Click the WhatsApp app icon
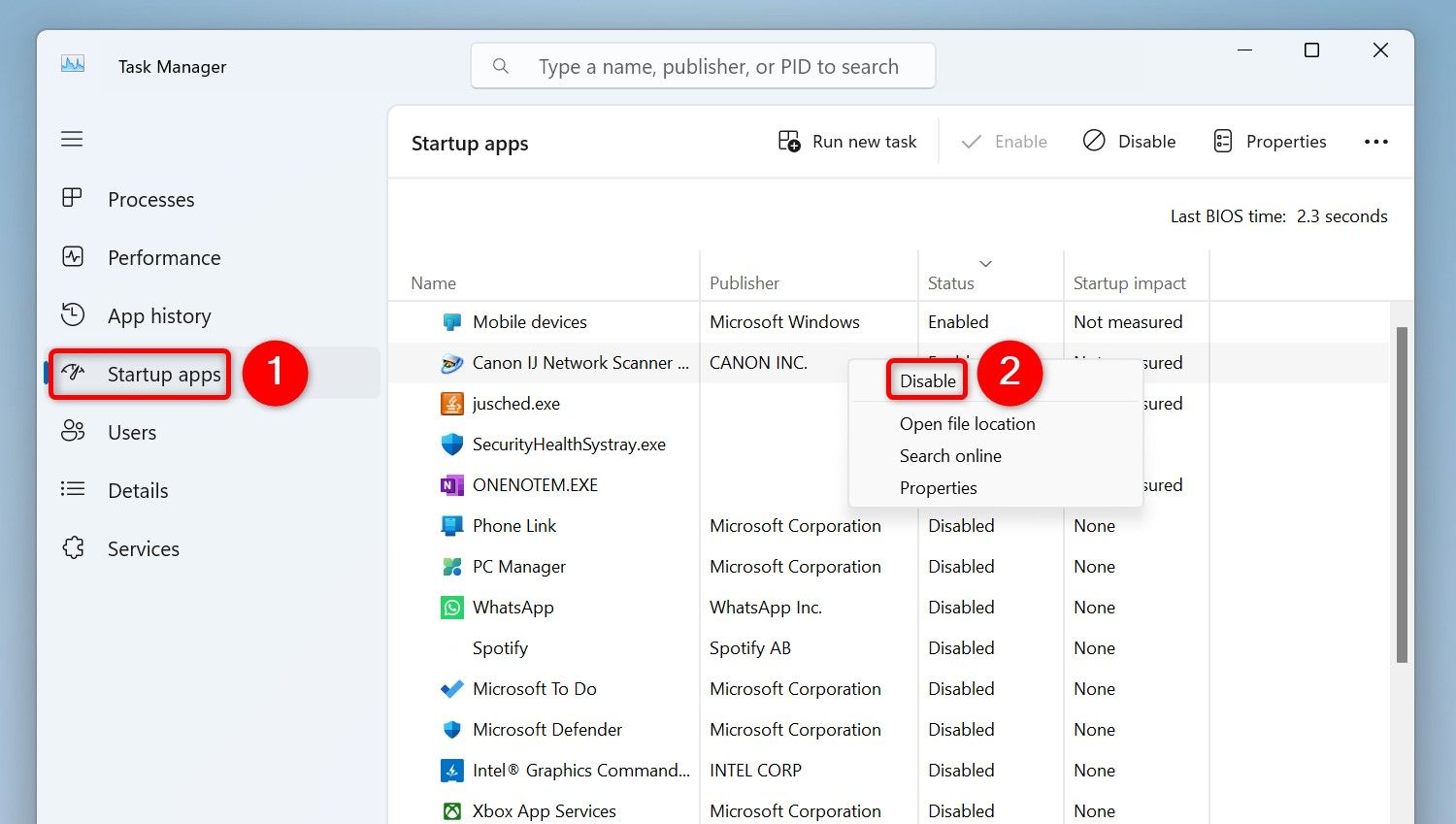 [x=452, y=608]
